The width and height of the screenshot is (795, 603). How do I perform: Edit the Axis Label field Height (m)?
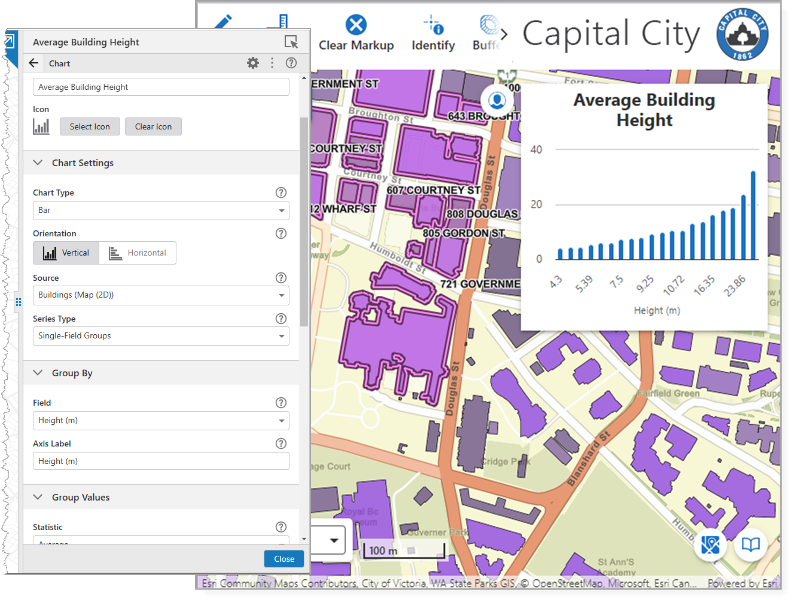[x=161, y=461]
